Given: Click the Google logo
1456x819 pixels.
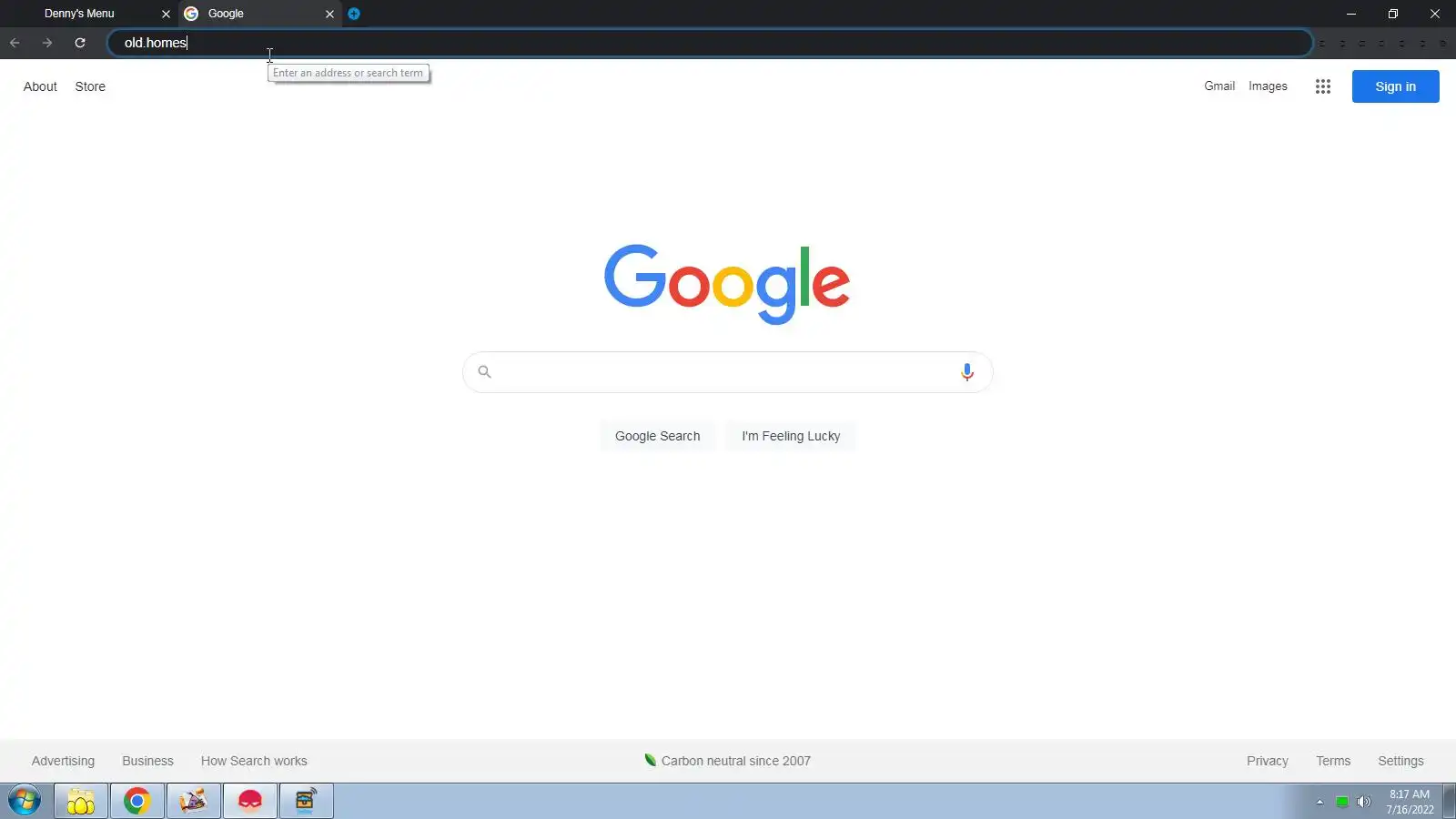Looking at the screenshot, I should click(727, 284).
